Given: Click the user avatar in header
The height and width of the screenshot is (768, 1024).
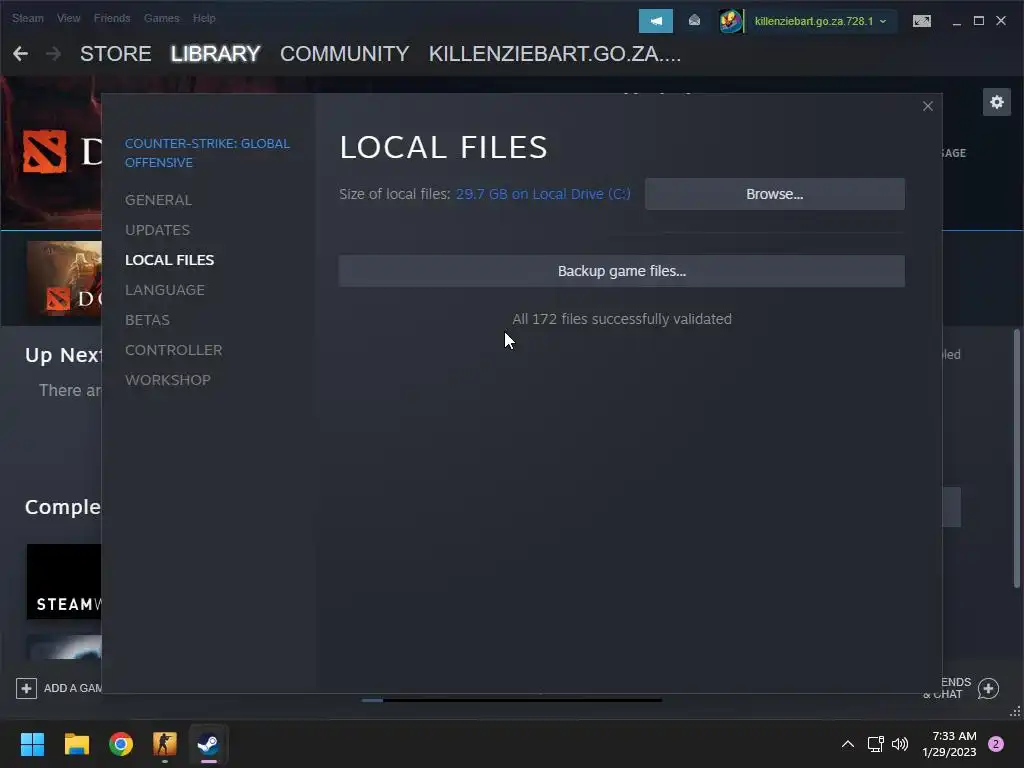Looking at the screenshot, I should [x=730, y=21].
